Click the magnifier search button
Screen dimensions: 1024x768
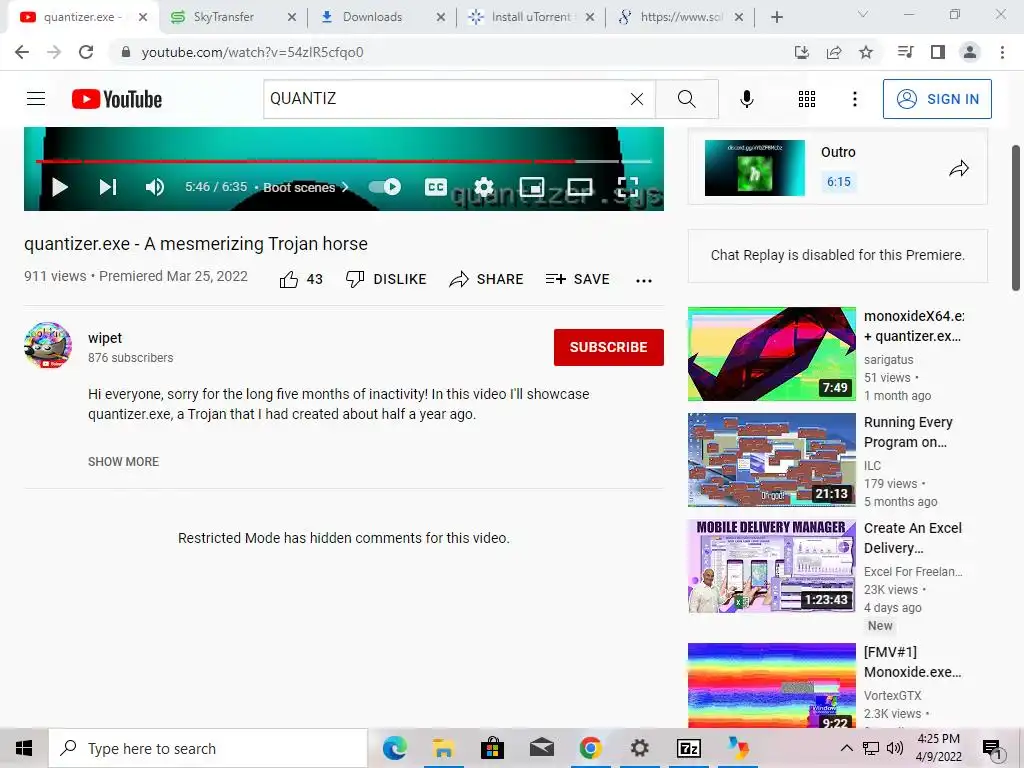tap(686, 99)
